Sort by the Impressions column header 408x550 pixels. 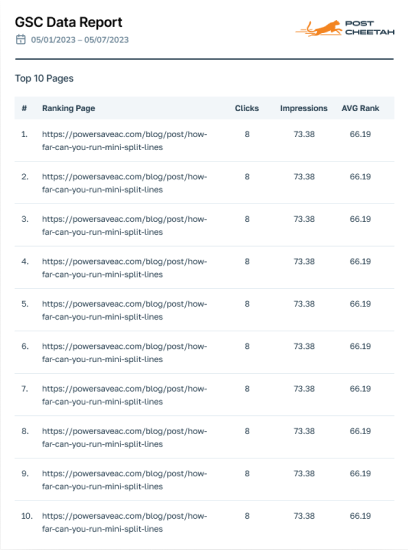pyautogui.click(x=303, y=108)
